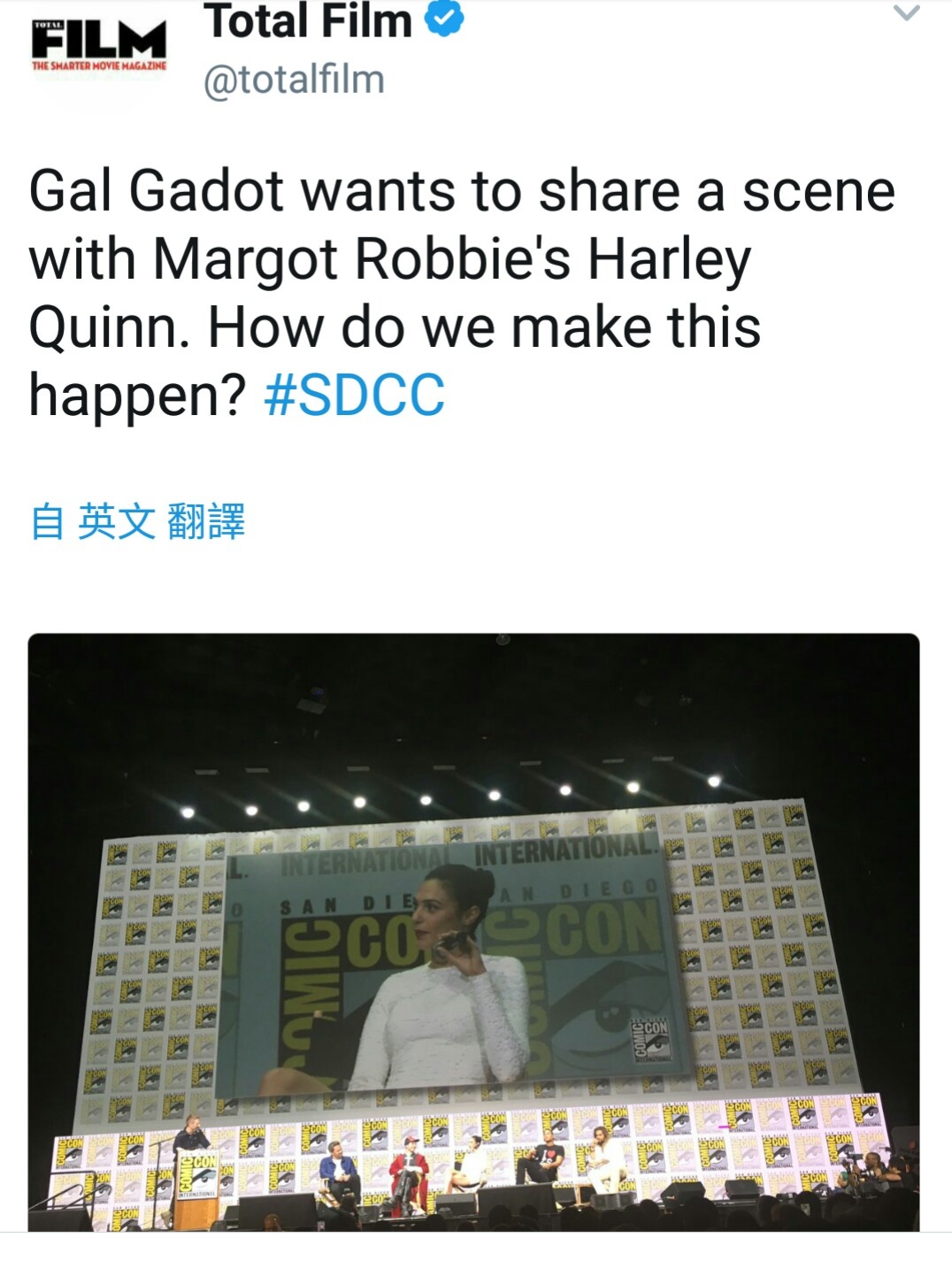Click "THE SMARTER MOVIE MAGAZINE" tagline in logo
This screenshot has width=952, height=1262.
tap(99, 66)
